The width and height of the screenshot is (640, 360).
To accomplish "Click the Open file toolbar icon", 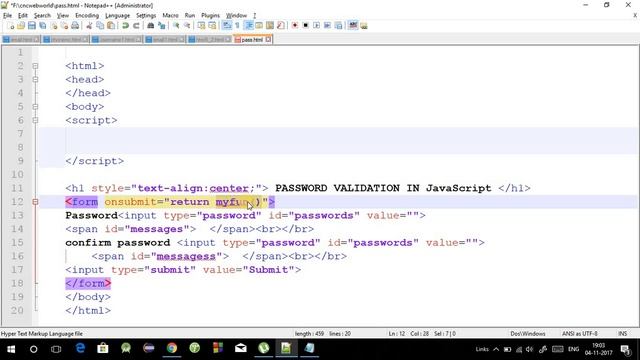I will [x=21, y=26].
